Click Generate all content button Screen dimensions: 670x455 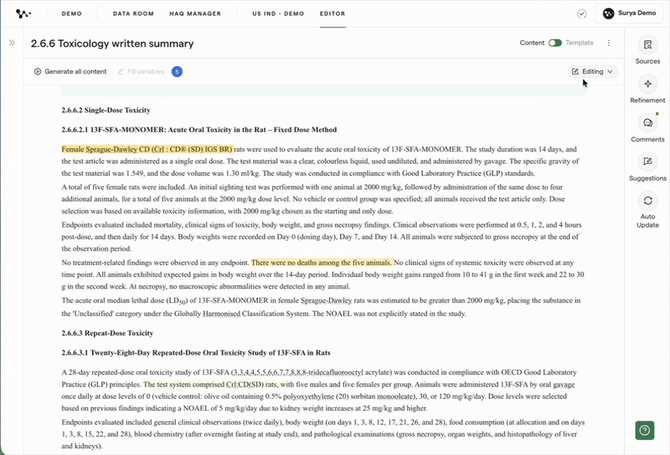(71, 71)
